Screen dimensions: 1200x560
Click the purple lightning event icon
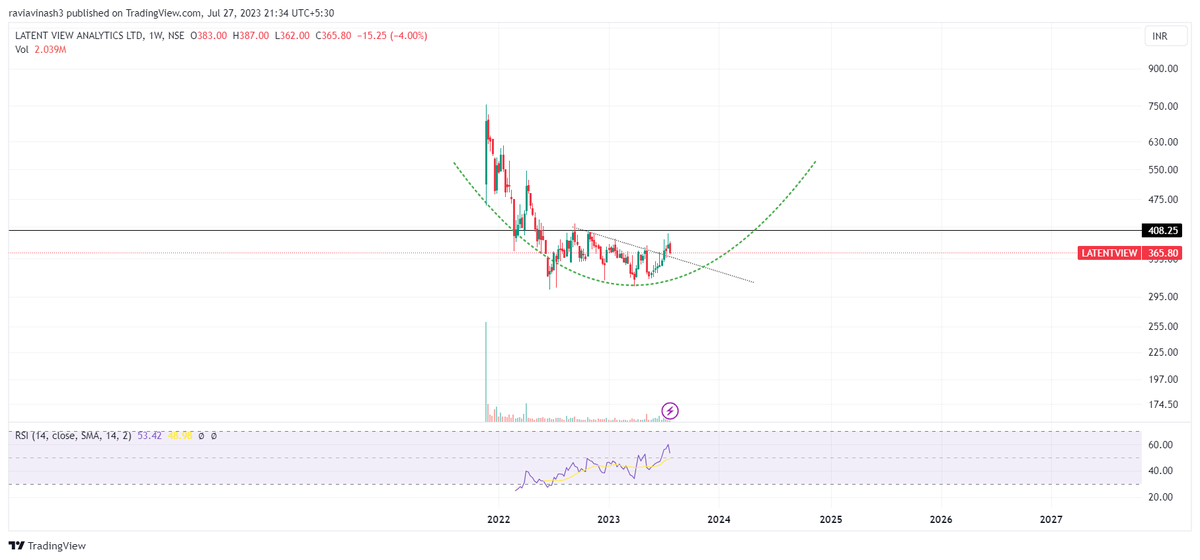671,410
